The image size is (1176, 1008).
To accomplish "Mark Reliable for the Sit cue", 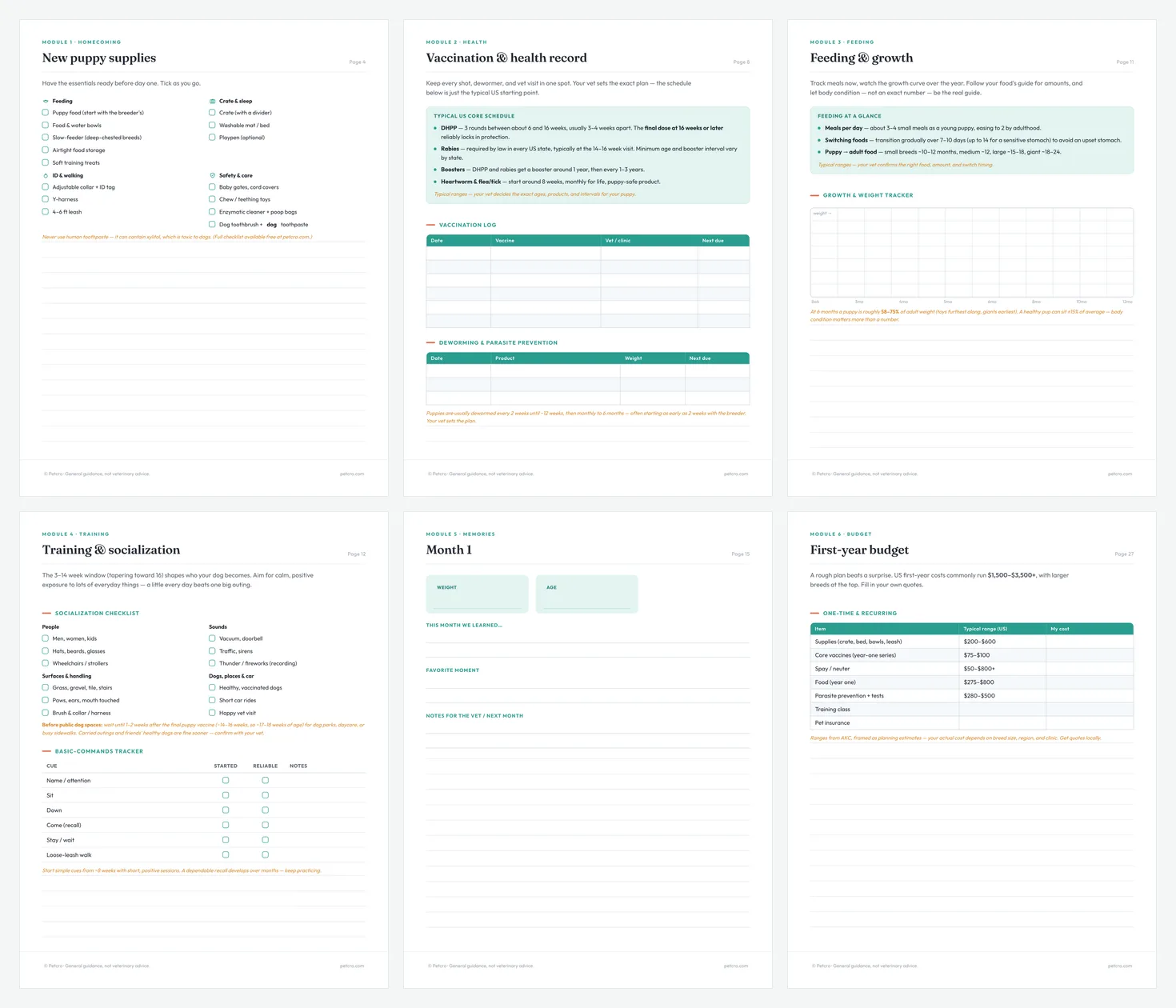I will [266, 795].
